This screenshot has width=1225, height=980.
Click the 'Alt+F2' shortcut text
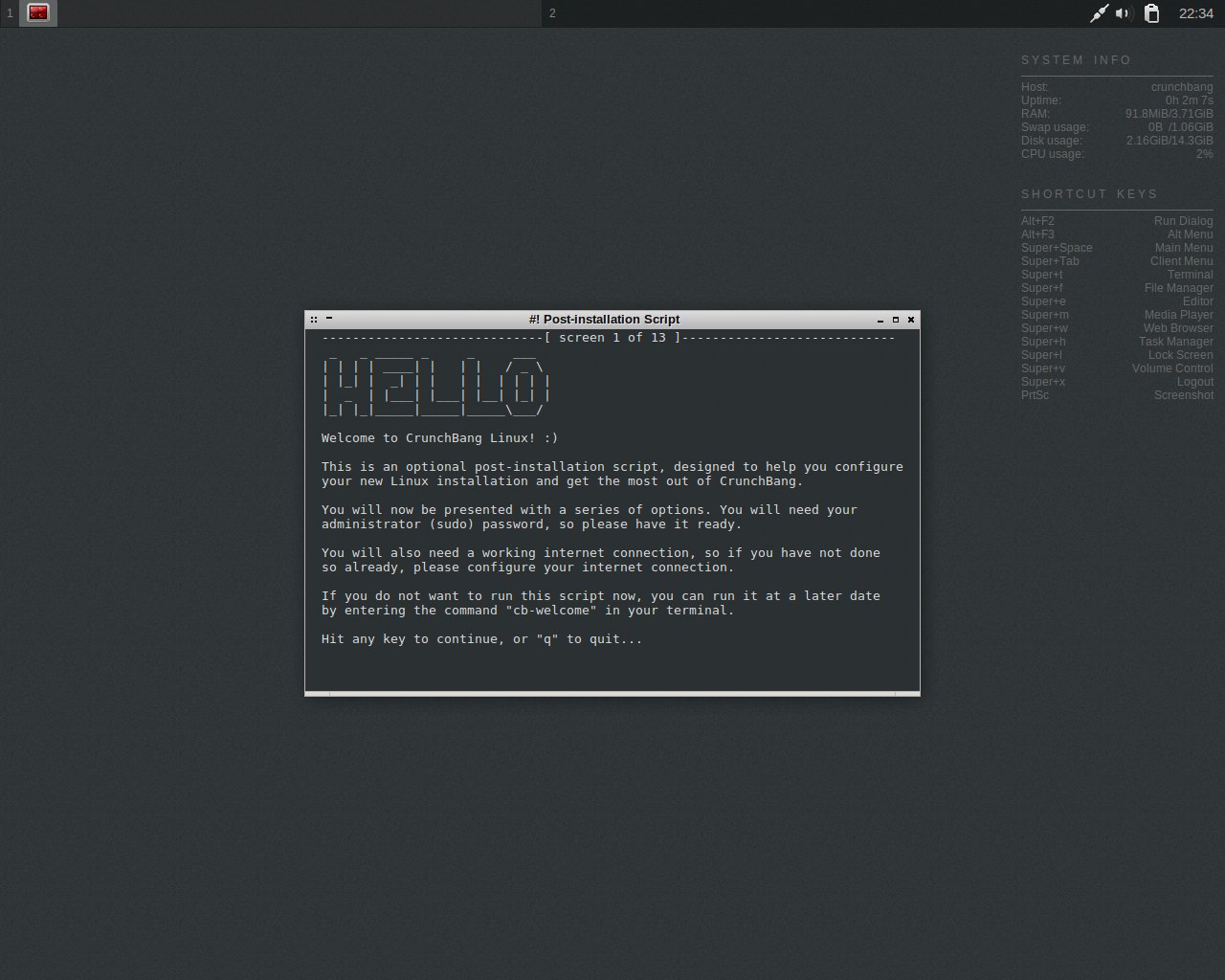pyautogui.click(x=1037, y=221)
